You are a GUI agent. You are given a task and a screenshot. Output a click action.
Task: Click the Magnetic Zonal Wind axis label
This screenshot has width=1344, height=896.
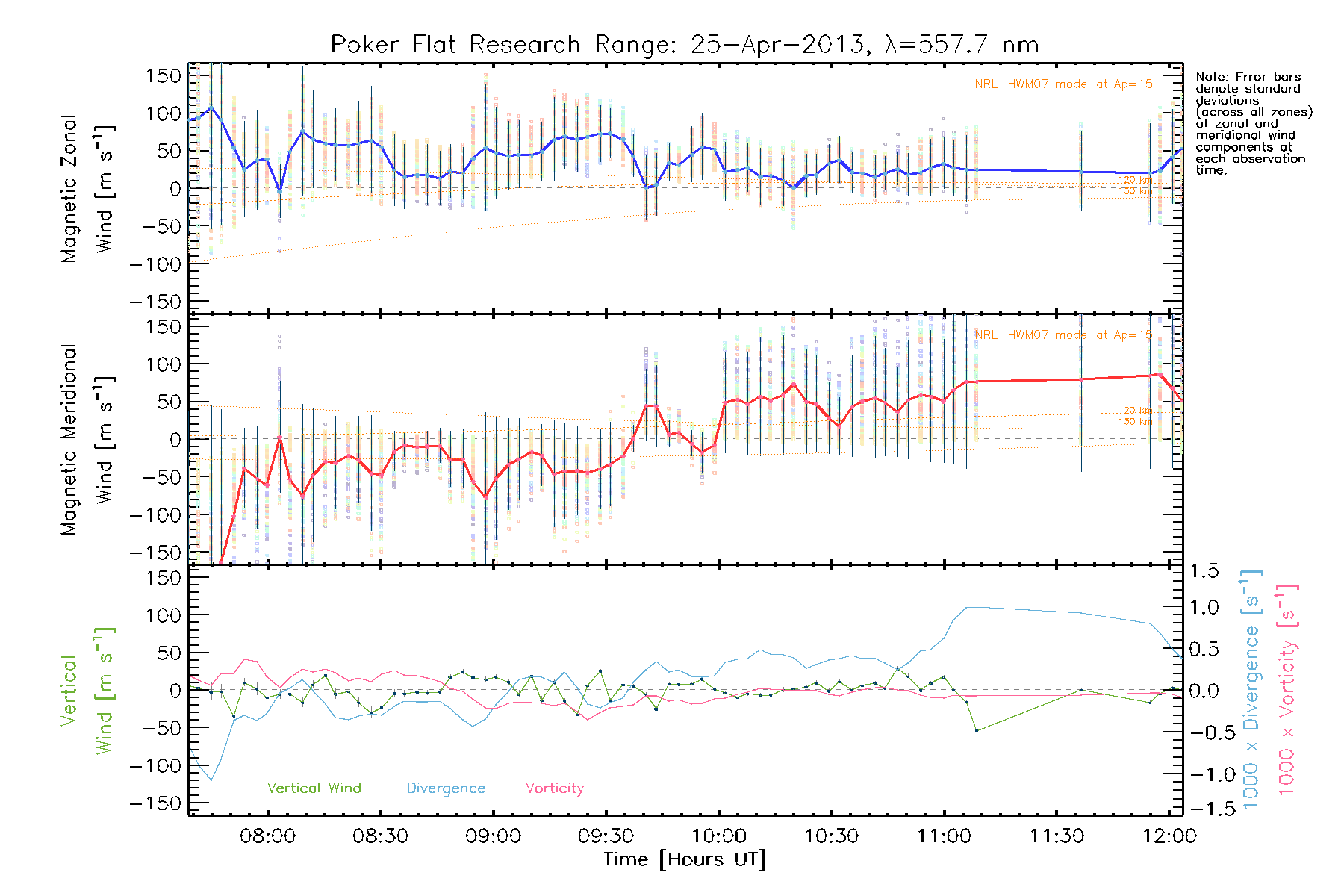87,188
